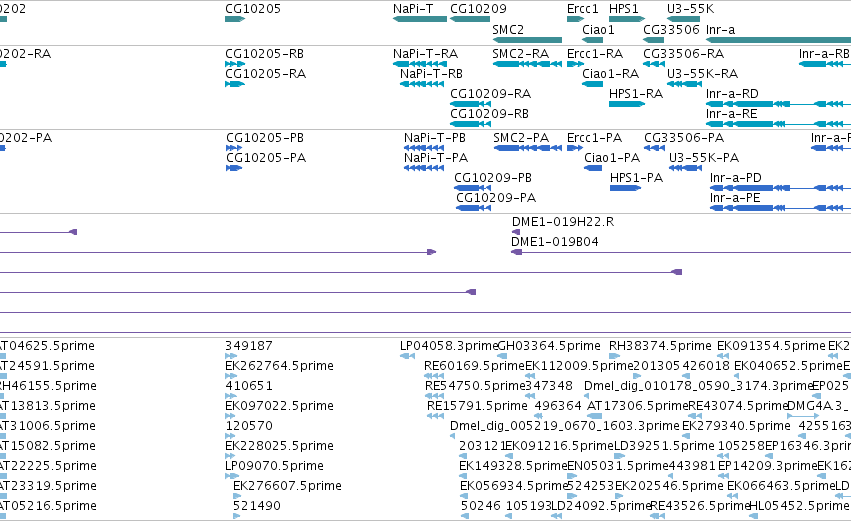Select the NaPi-T-PB protein label
The image size is (851, 521).
pyautogui.click(x=435, y=138)
